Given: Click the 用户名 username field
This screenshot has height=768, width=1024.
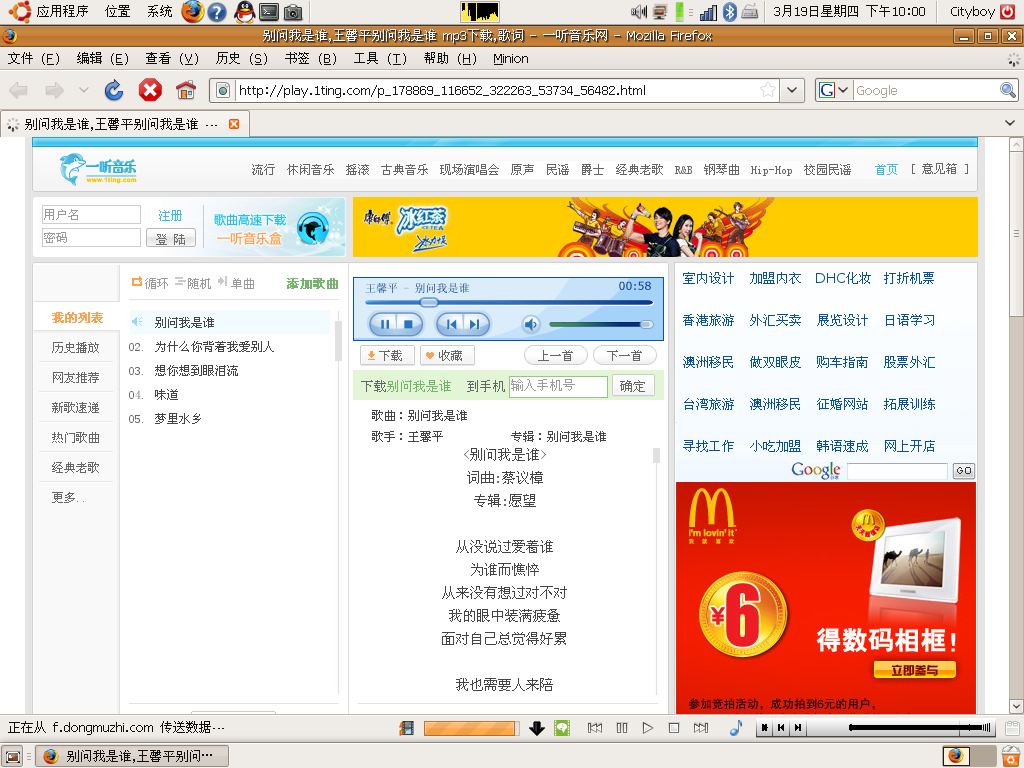Looking at the screenshot, I should (x=91, y=215).
